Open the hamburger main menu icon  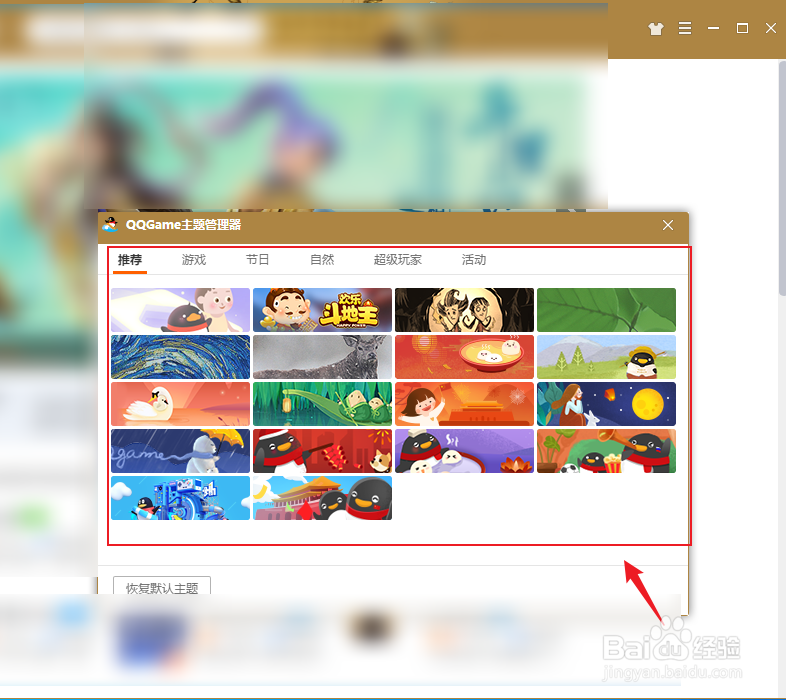[685, 28]
